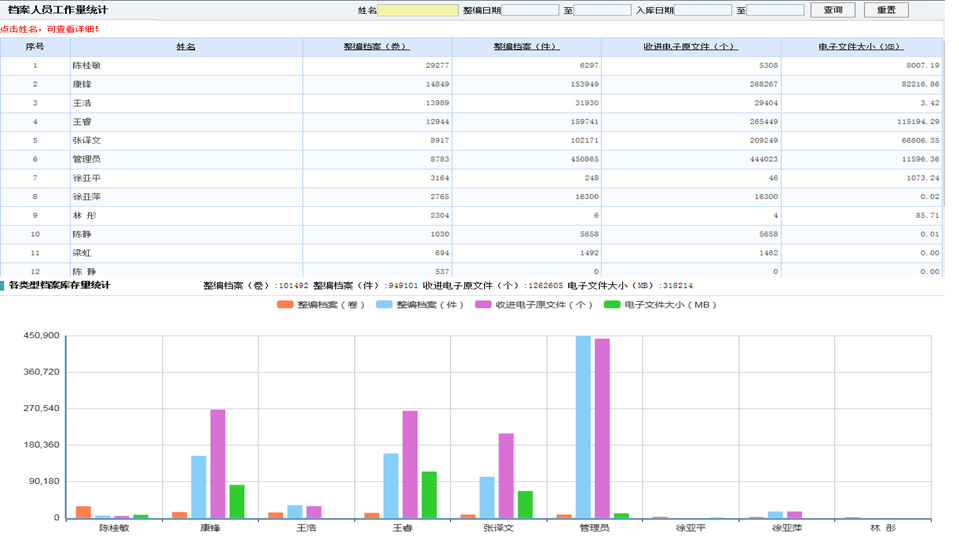Sort by the 整编档案（卷） column header
Viewport: 959px width, 541px height.
click(x=376, y=47)
